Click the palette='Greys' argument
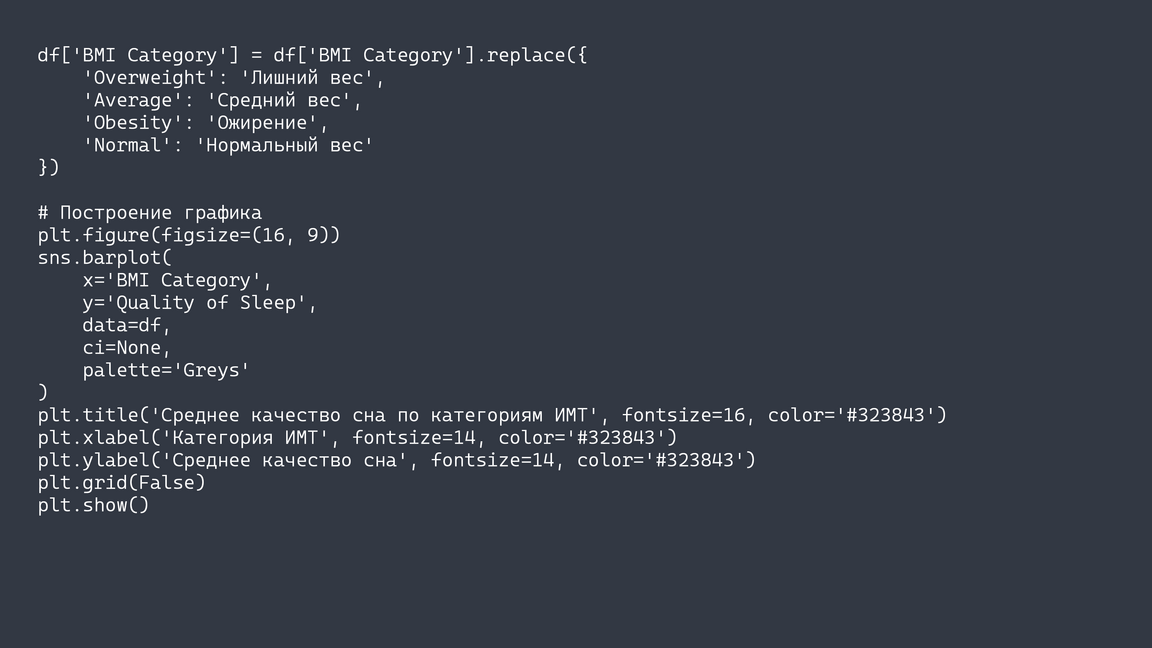 (166, 370)
